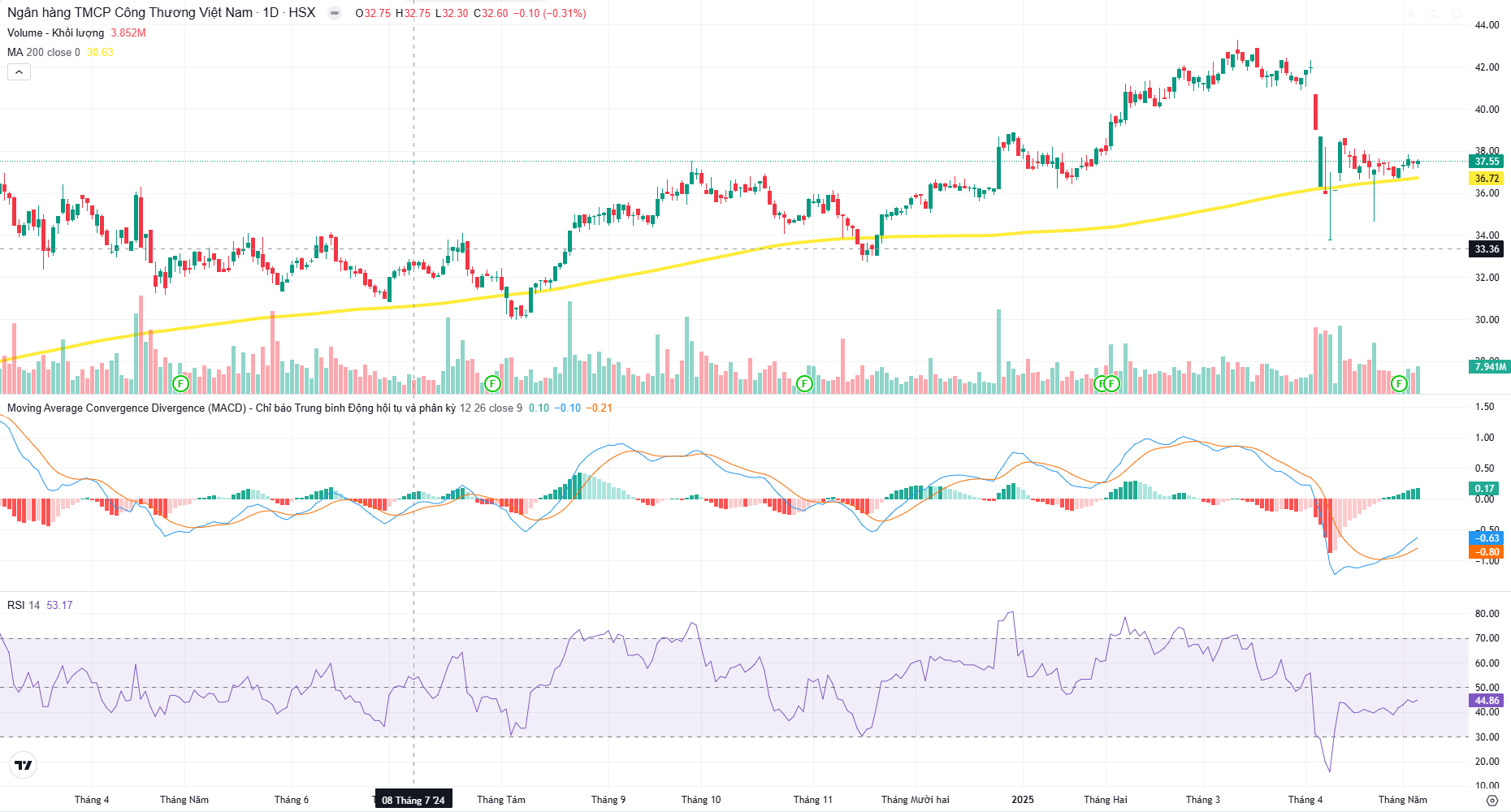1511x812 pixels.
Task: Click the HSX exchange label
Action: (x=302, y=13)
